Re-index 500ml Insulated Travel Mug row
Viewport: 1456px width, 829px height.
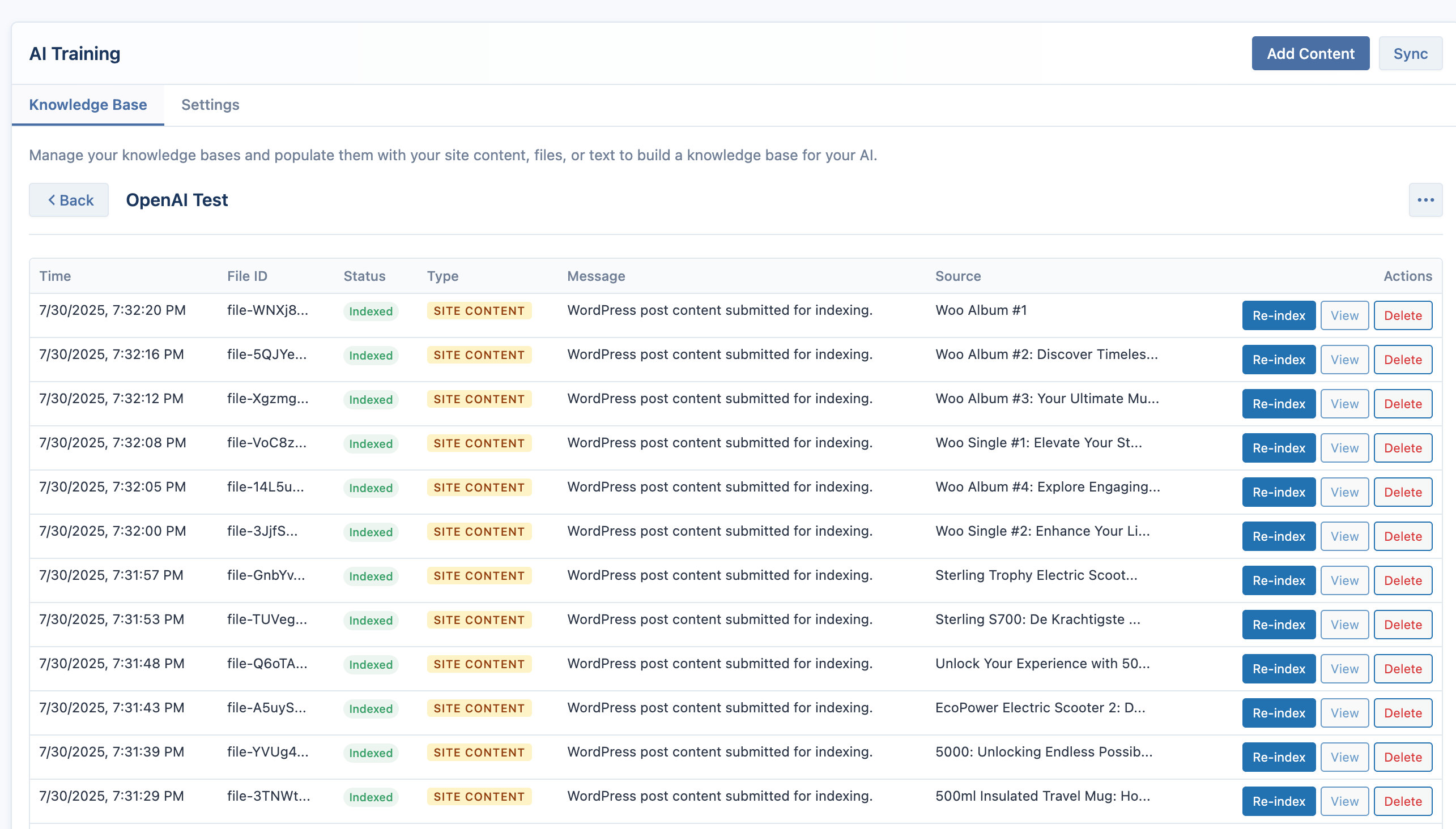coord(1279,801)
